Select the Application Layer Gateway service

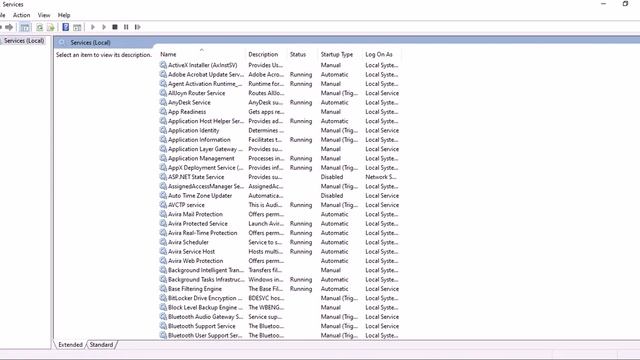[279, 149]
